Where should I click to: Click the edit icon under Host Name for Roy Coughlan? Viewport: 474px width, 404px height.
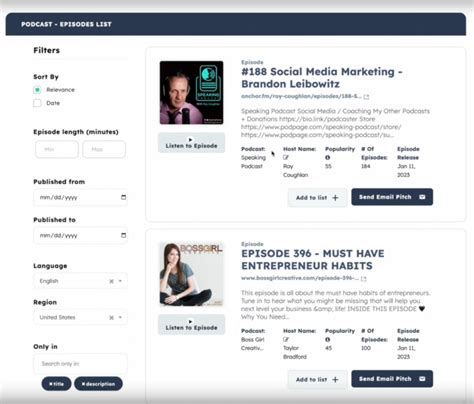[x=286, y=157]
